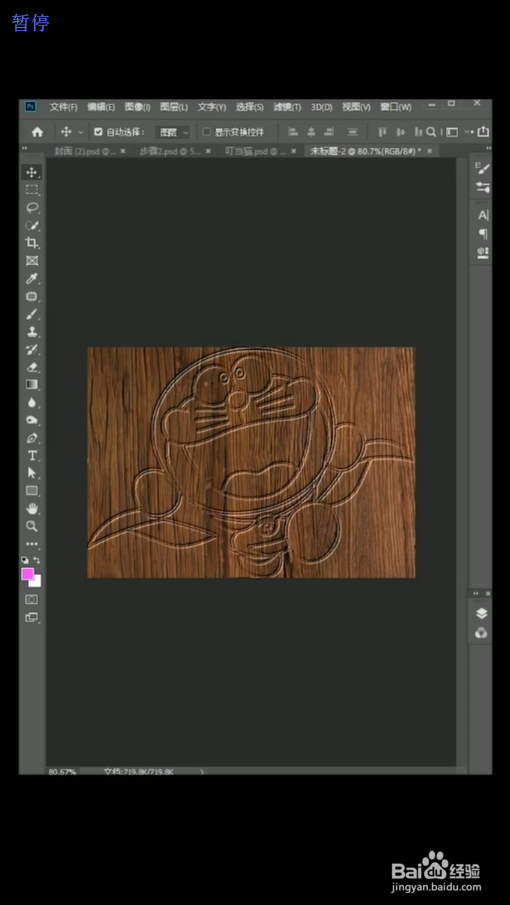Align left edges in options bar
Viewport: 510px width, 905px height.
tap(293, 132)
